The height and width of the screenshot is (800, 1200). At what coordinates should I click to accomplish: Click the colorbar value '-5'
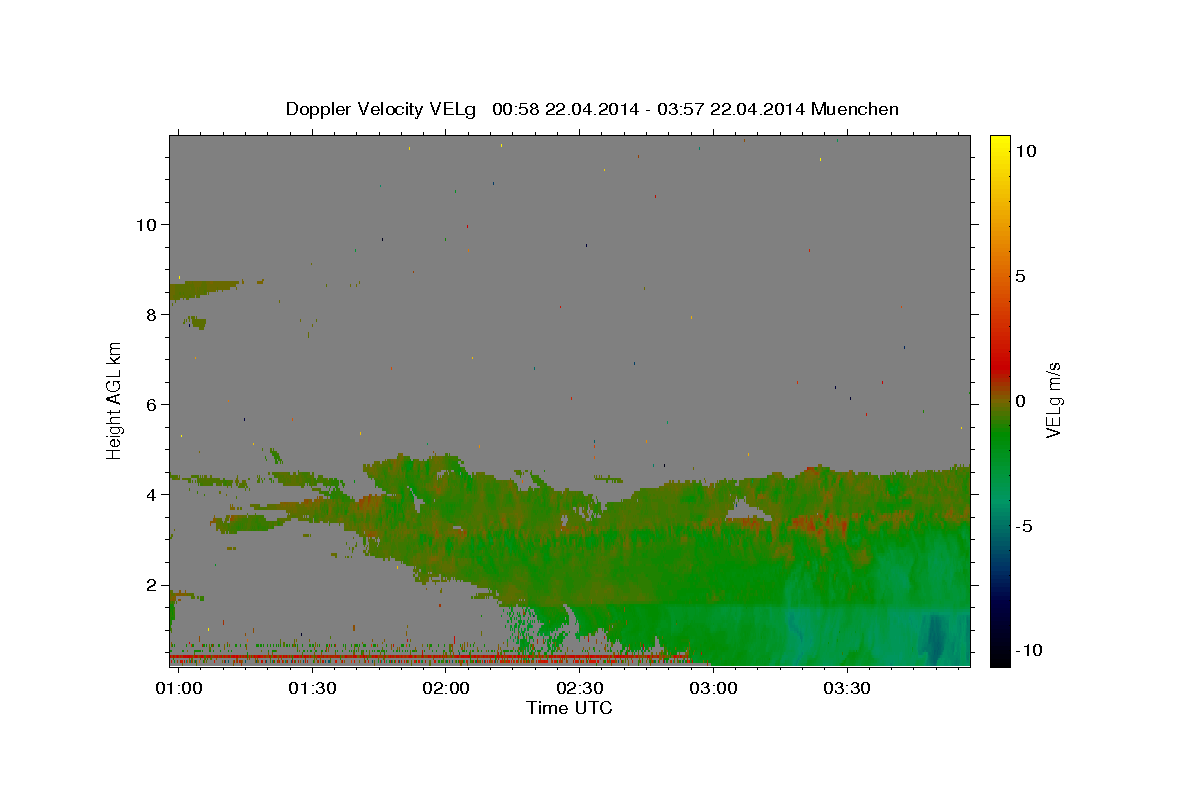tap(1024, 526)
